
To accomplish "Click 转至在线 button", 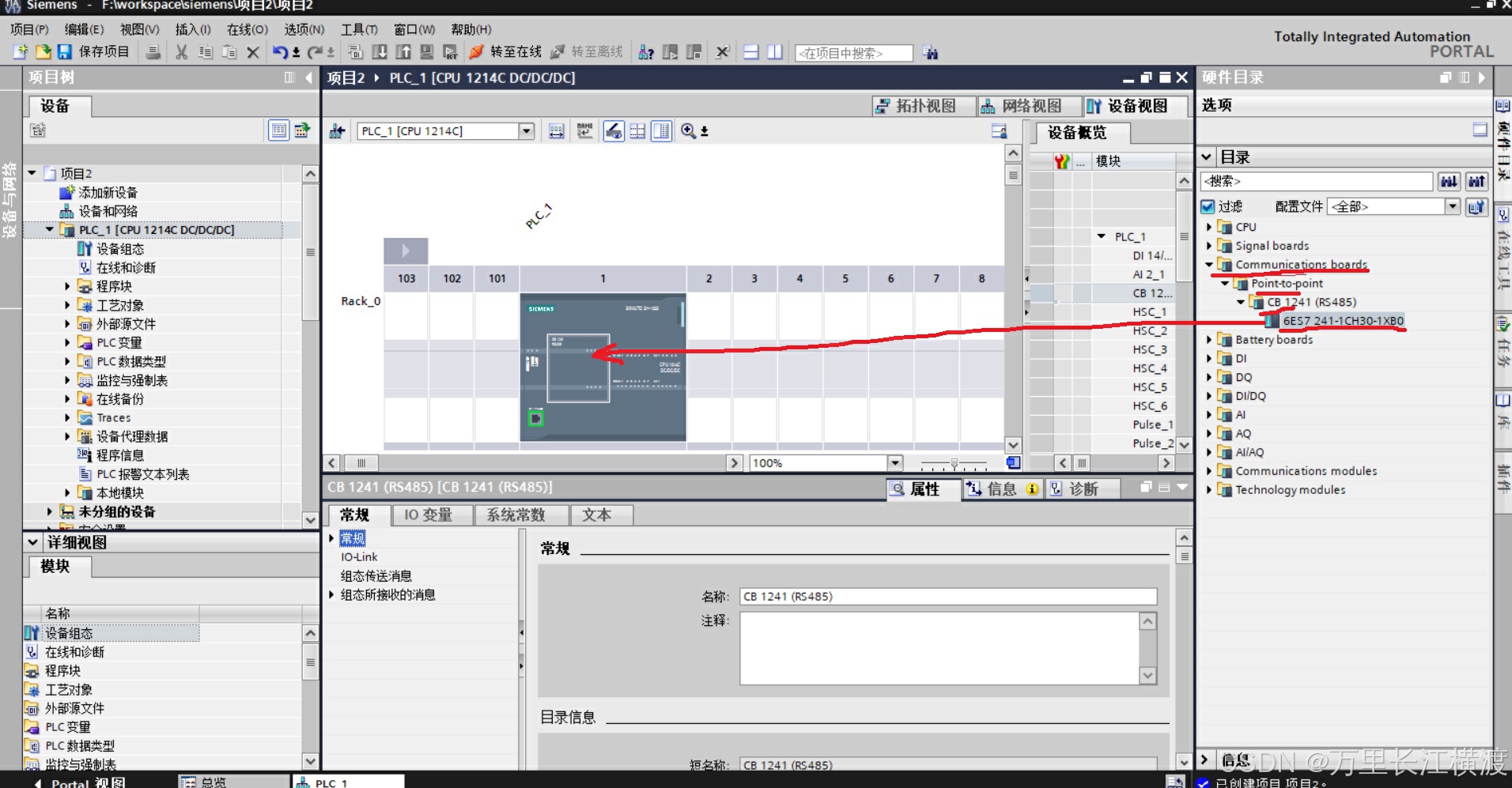I will 506,52.
